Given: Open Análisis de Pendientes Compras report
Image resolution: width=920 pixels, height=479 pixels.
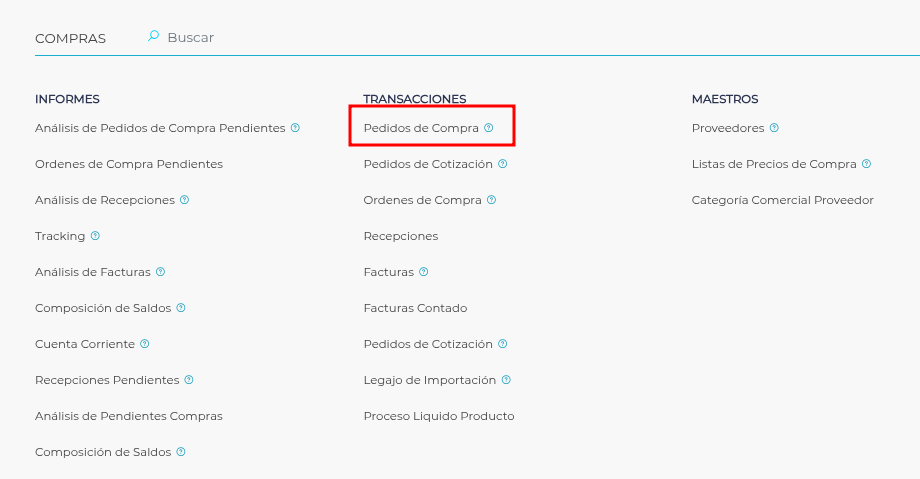Looking at the screenshot, I should coord(129,416).
